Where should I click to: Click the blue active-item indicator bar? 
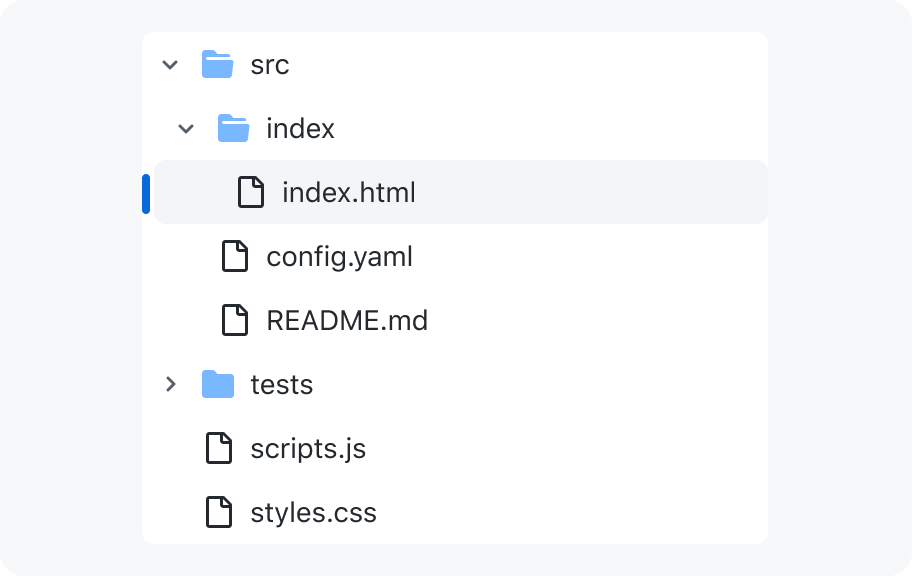(x=146, y=194)
